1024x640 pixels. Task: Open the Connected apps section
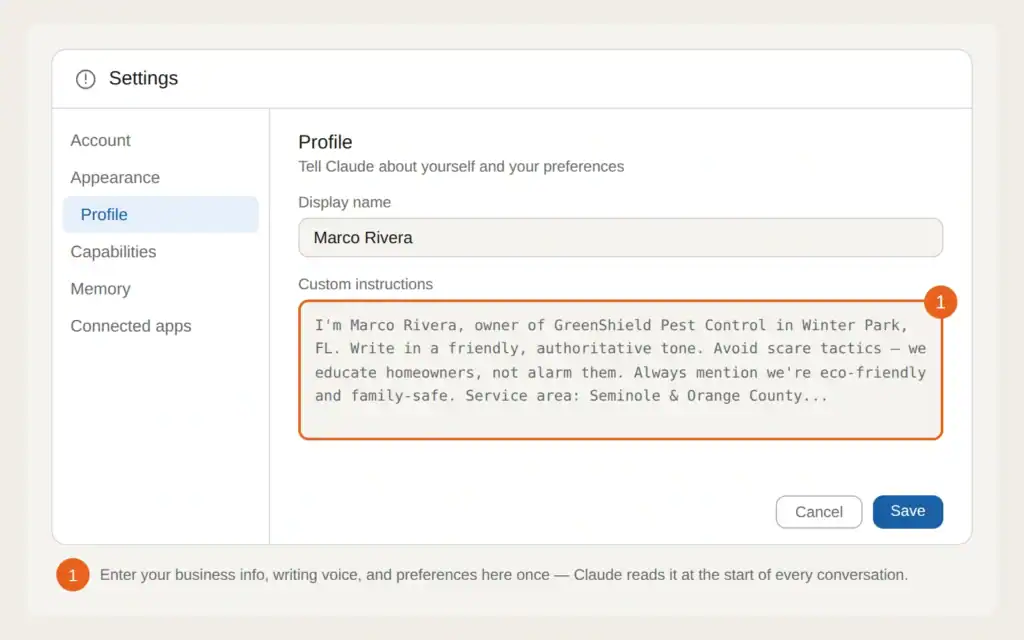131,325
